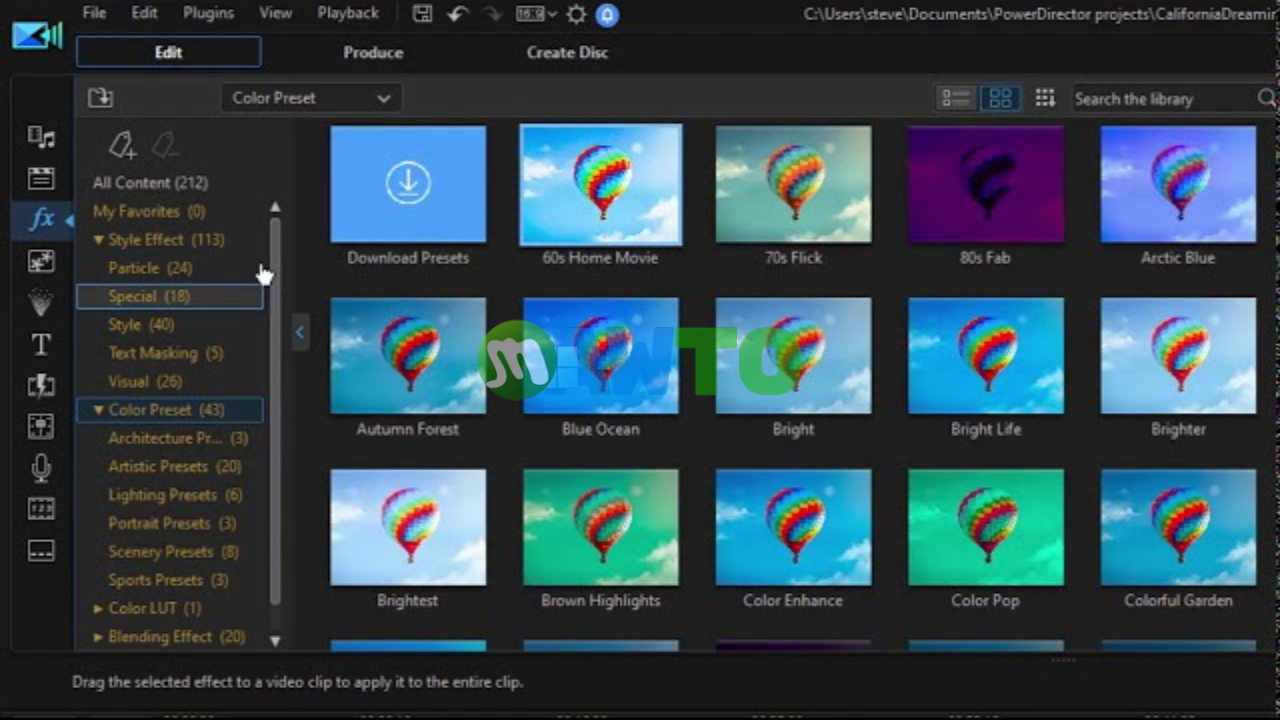Image resolution: width=1280 pixels, height=720 pixels.
Task: Select My Favorites (0)
Action: click(149, 211)
